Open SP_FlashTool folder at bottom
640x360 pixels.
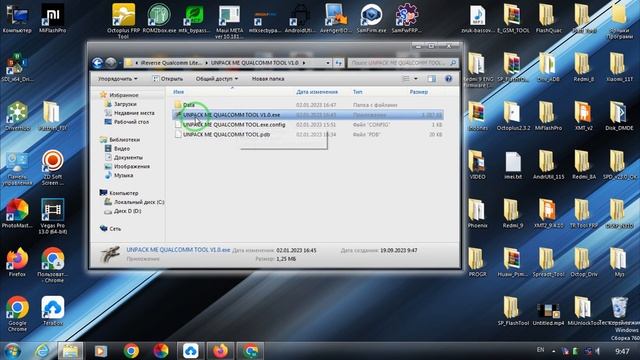coord(513,311)
